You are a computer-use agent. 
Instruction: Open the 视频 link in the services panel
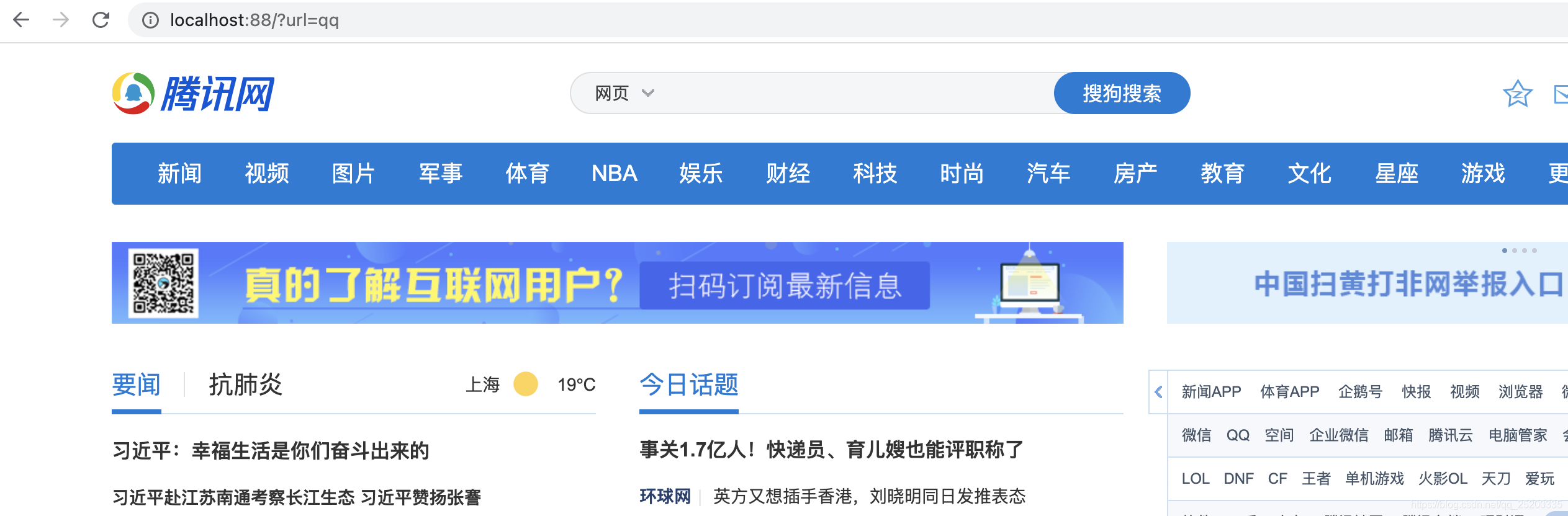click(x=1465, y=392)
